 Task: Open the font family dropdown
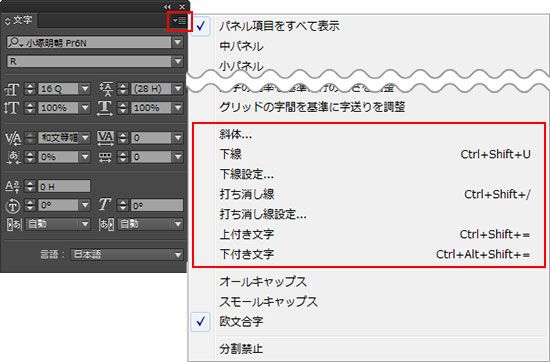[x=178, y=42]
